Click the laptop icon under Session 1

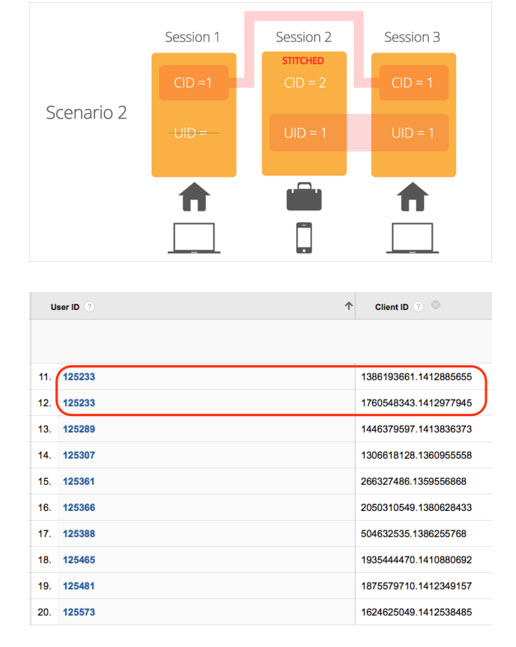(x=194, y=238)
